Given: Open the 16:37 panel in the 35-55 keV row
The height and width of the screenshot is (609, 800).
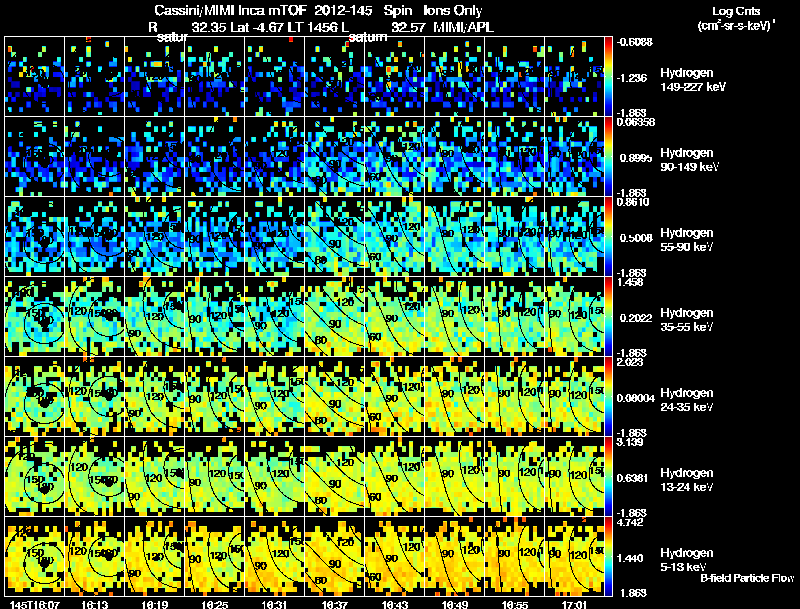Looking at the screenshot, I should coord(335,316).
